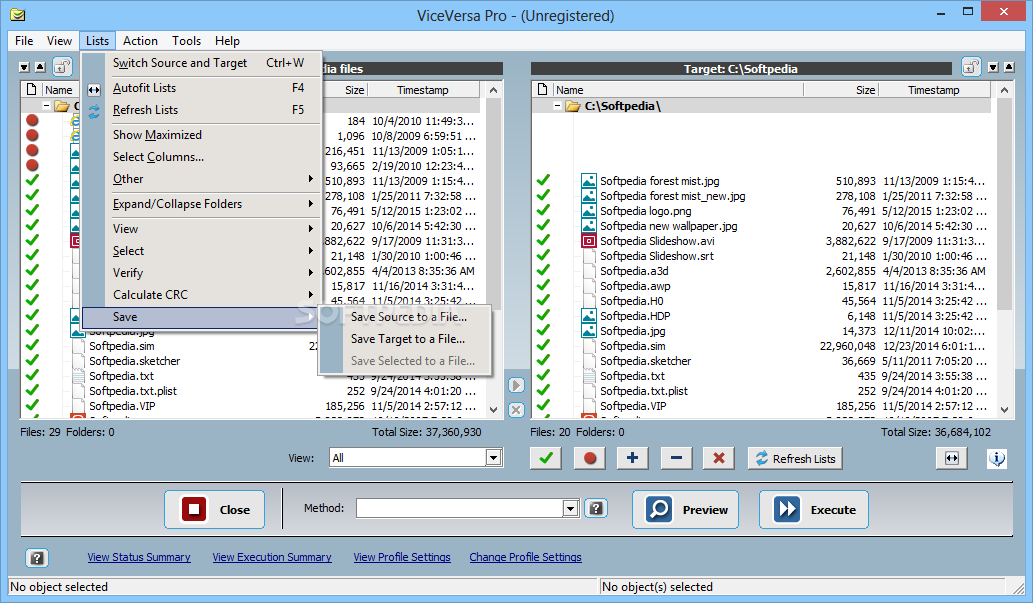1033x603 pixels.
Task: Click the source panel down arrow button
Action: tap(24, 67)
